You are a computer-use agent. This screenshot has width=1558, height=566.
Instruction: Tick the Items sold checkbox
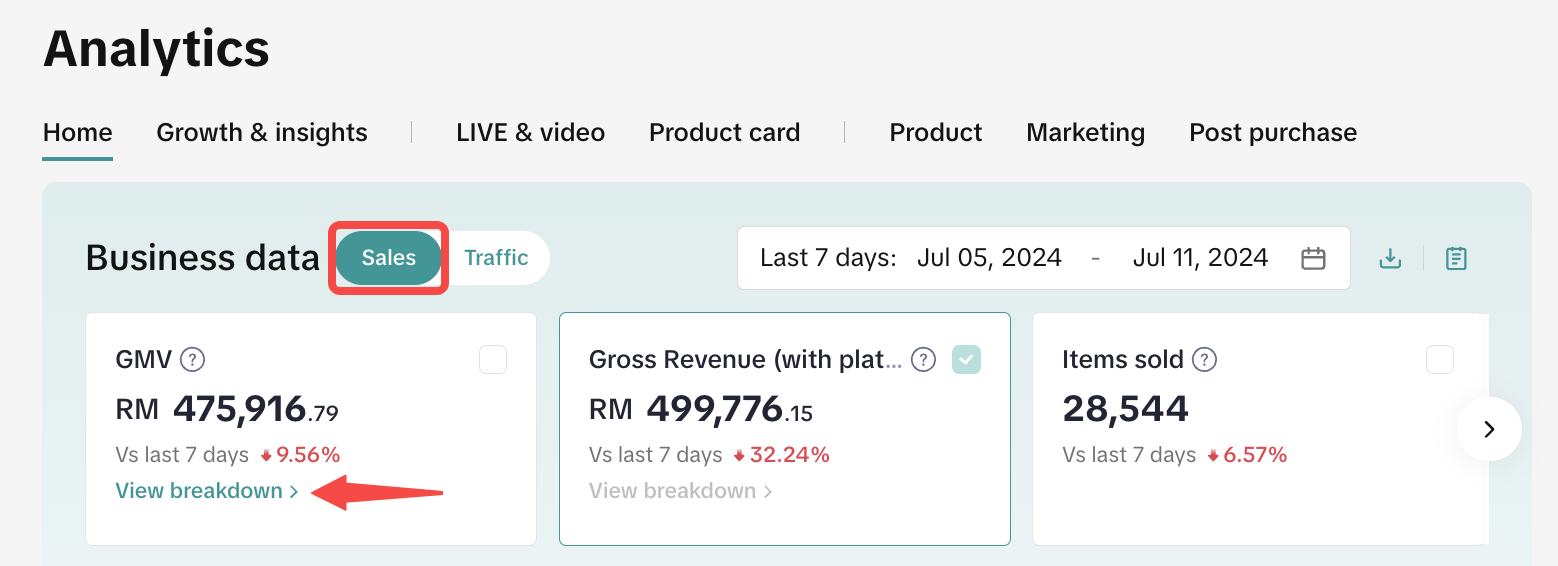point(1440,359)
